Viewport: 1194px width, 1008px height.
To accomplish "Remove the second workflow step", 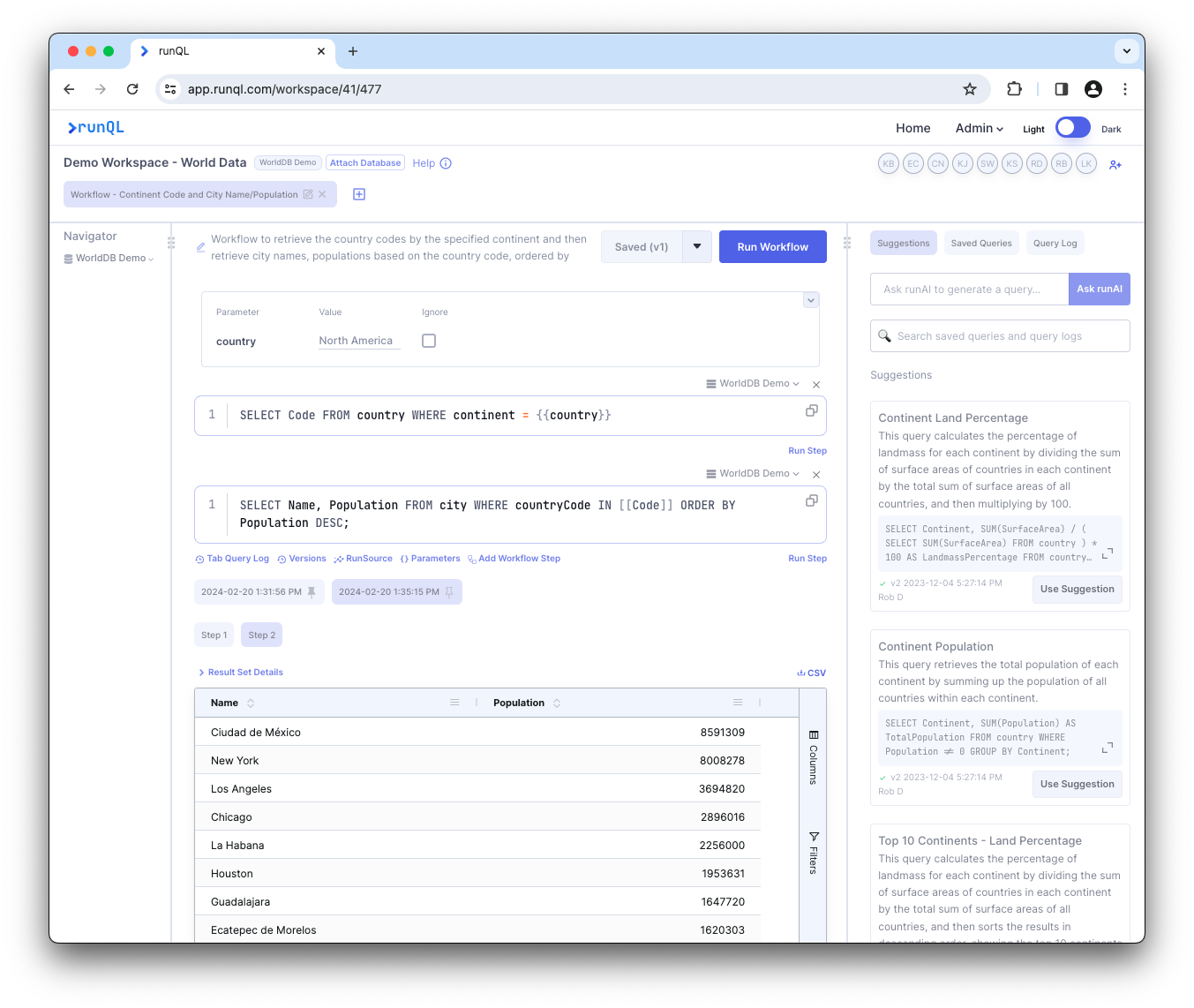I will (816, 474).
